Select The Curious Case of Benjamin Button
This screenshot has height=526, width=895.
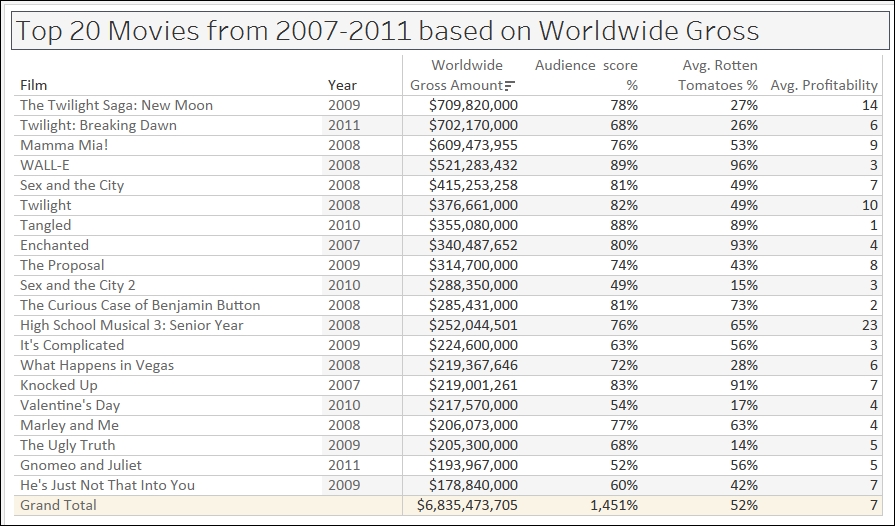tap(140, 305)
